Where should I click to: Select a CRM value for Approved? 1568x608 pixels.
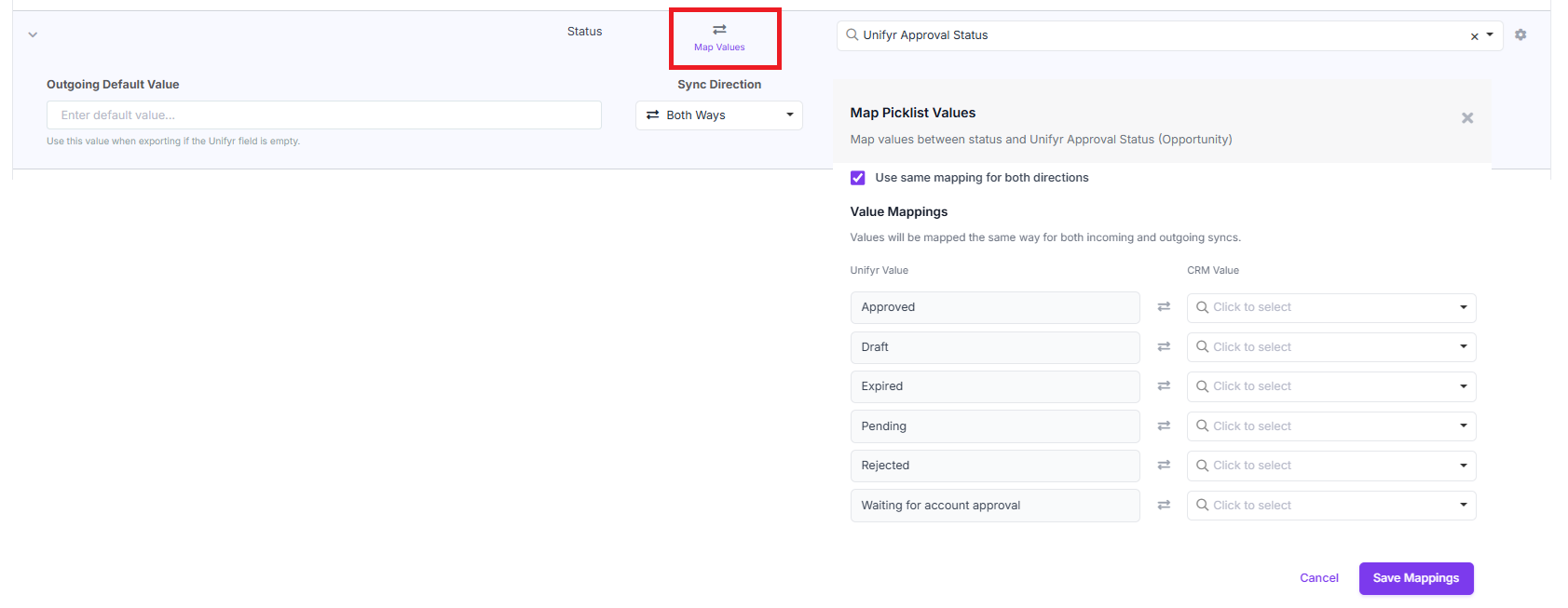[x=1331, y=307]
